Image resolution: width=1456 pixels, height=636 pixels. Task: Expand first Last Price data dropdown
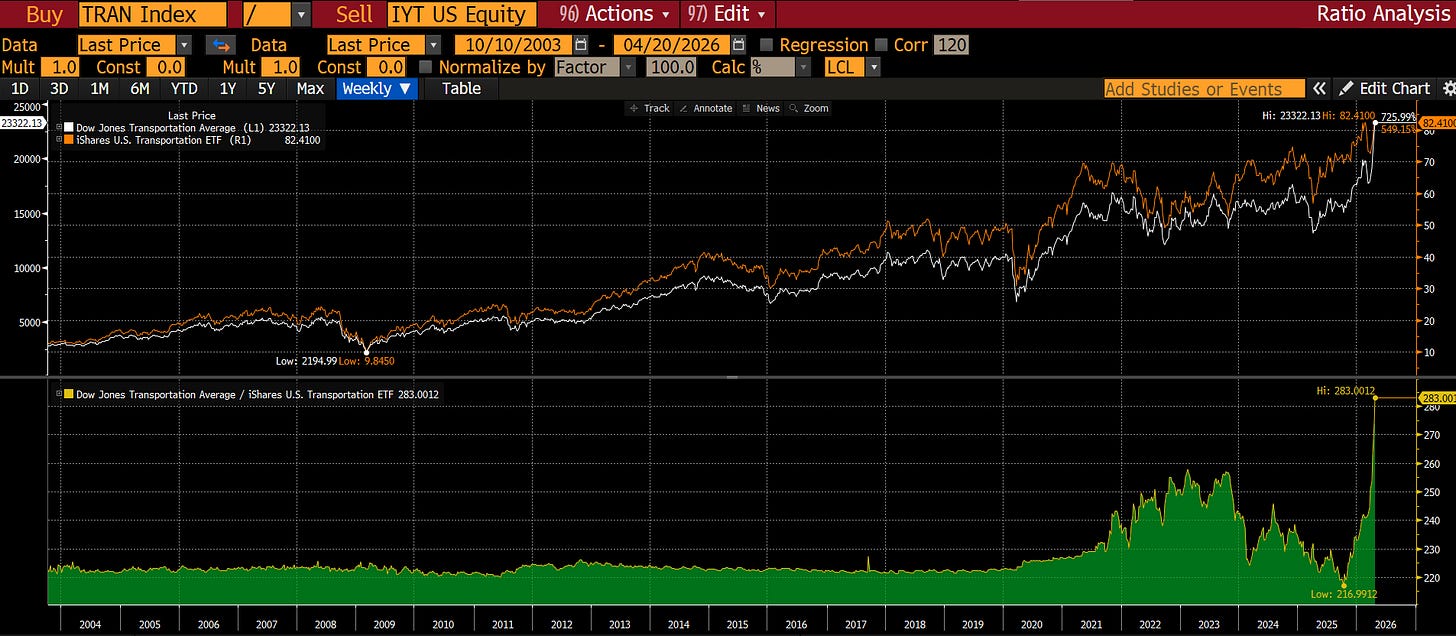(184, 45)
